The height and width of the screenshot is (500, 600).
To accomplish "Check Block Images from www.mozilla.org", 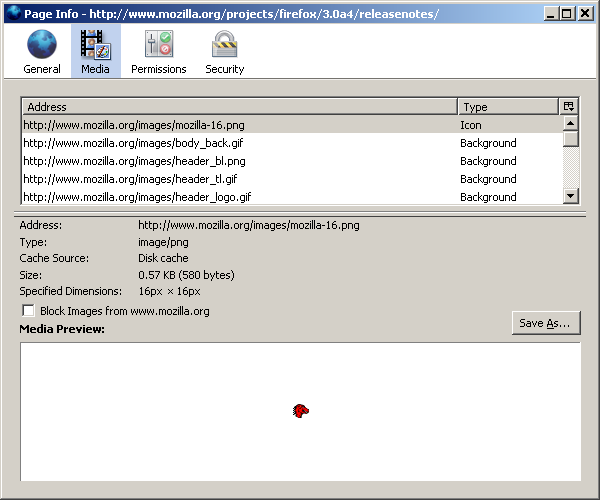I will point(28,311).
